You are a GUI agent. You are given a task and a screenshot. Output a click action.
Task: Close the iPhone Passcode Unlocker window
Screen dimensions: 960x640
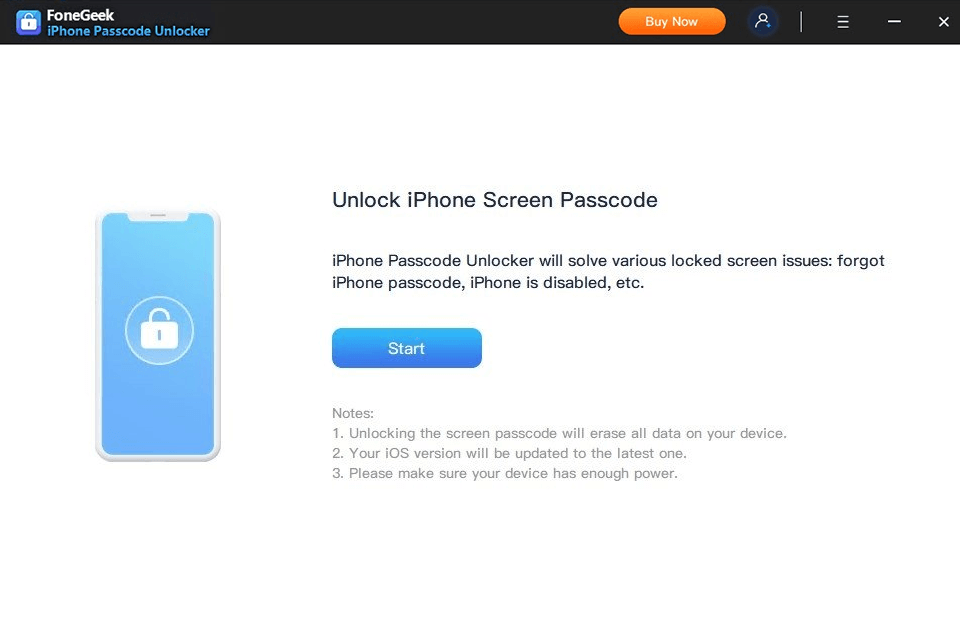(943, 22)
